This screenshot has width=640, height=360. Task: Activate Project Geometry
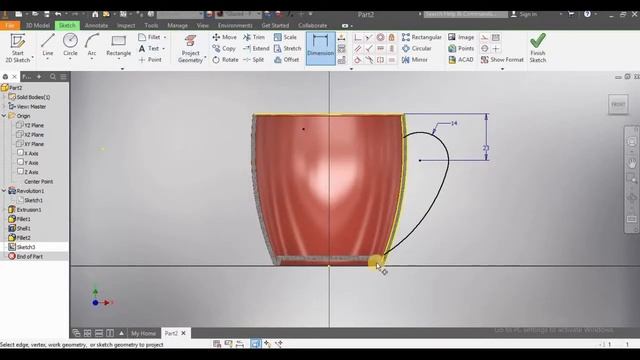tap(190, 48)
